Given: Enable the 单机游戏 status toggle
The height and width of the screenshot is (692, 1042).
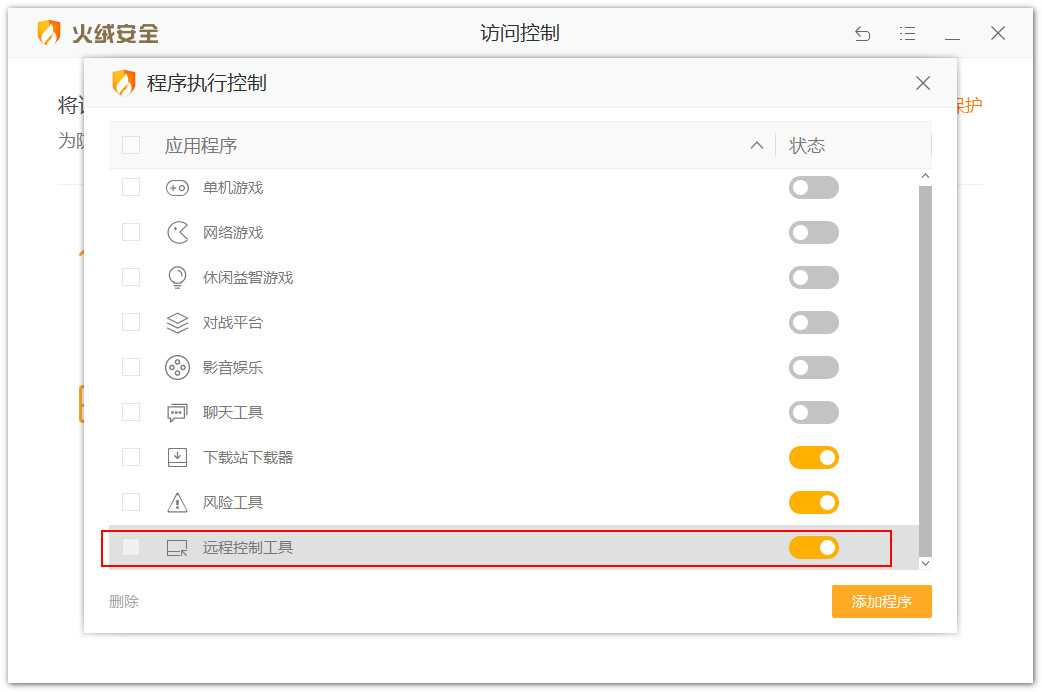Looking at the screenshot, I should (x=813, y=188).
